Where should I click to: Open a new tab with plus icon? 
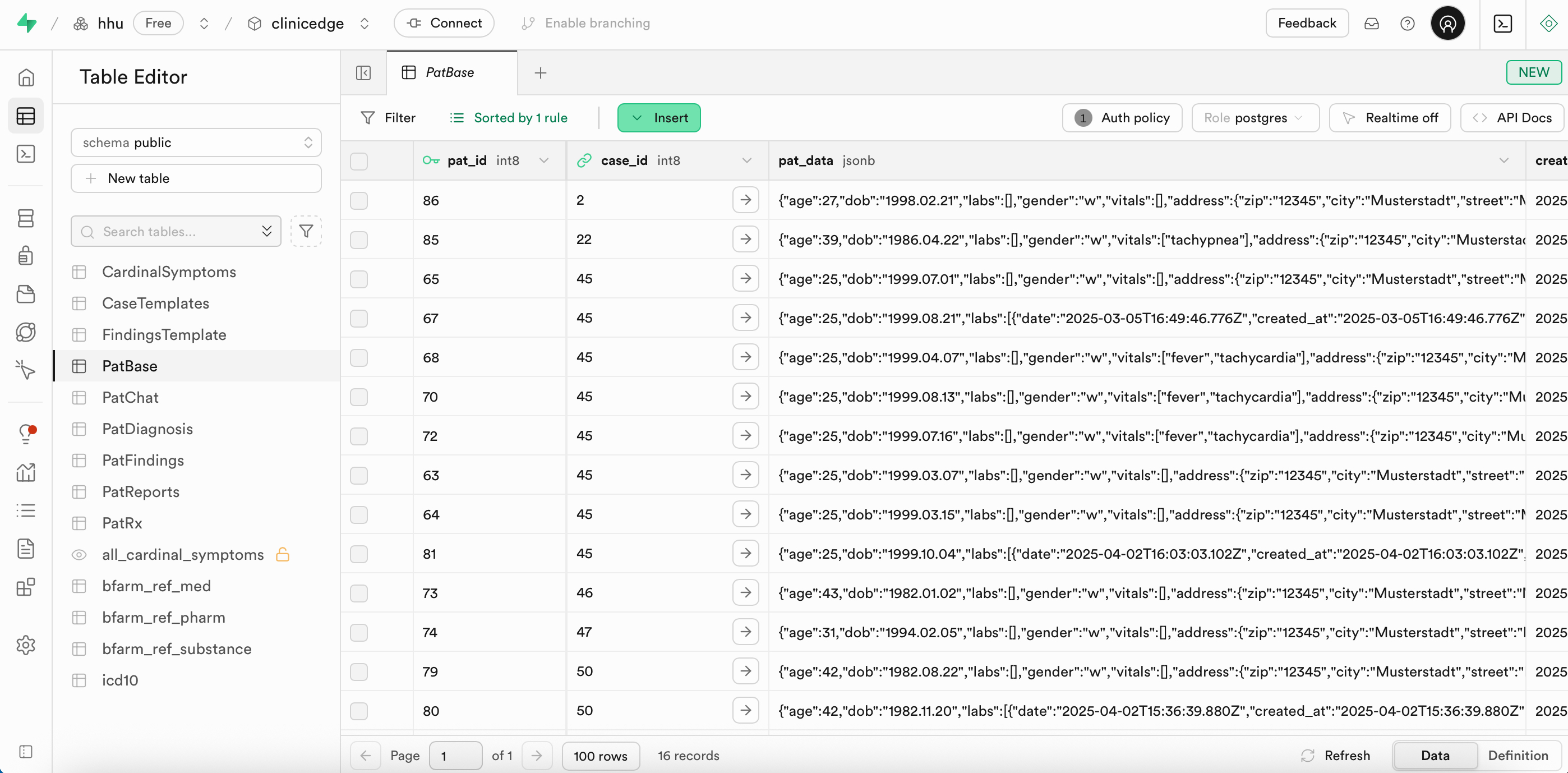click(540, 73)
